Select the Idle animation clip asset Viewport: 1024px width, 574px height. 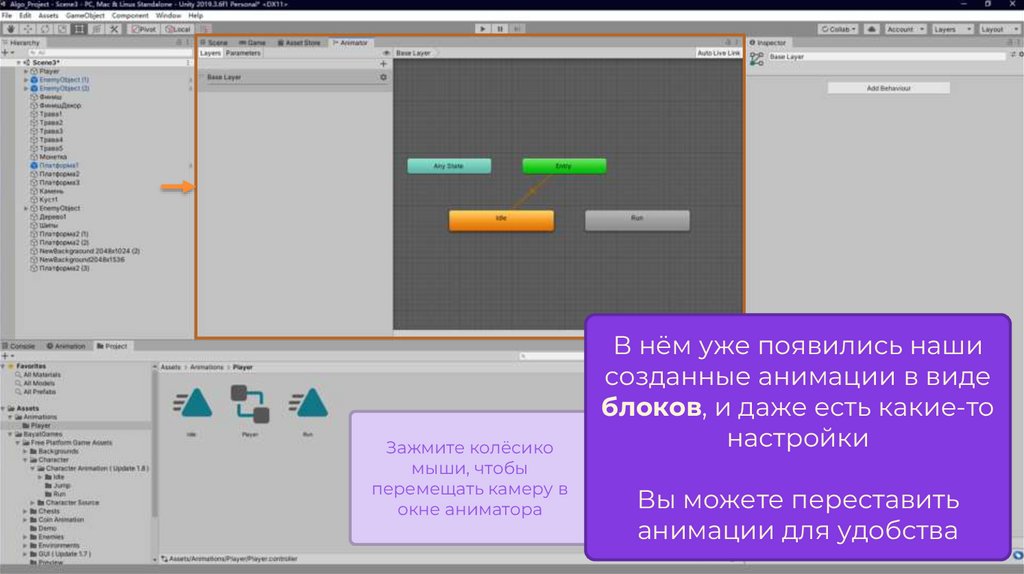click(191, 406)
